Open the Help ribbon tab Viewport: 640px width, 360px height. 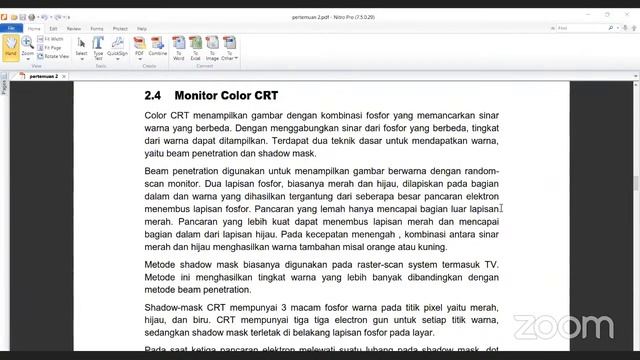pyautogui.click(x=142, y=29)
